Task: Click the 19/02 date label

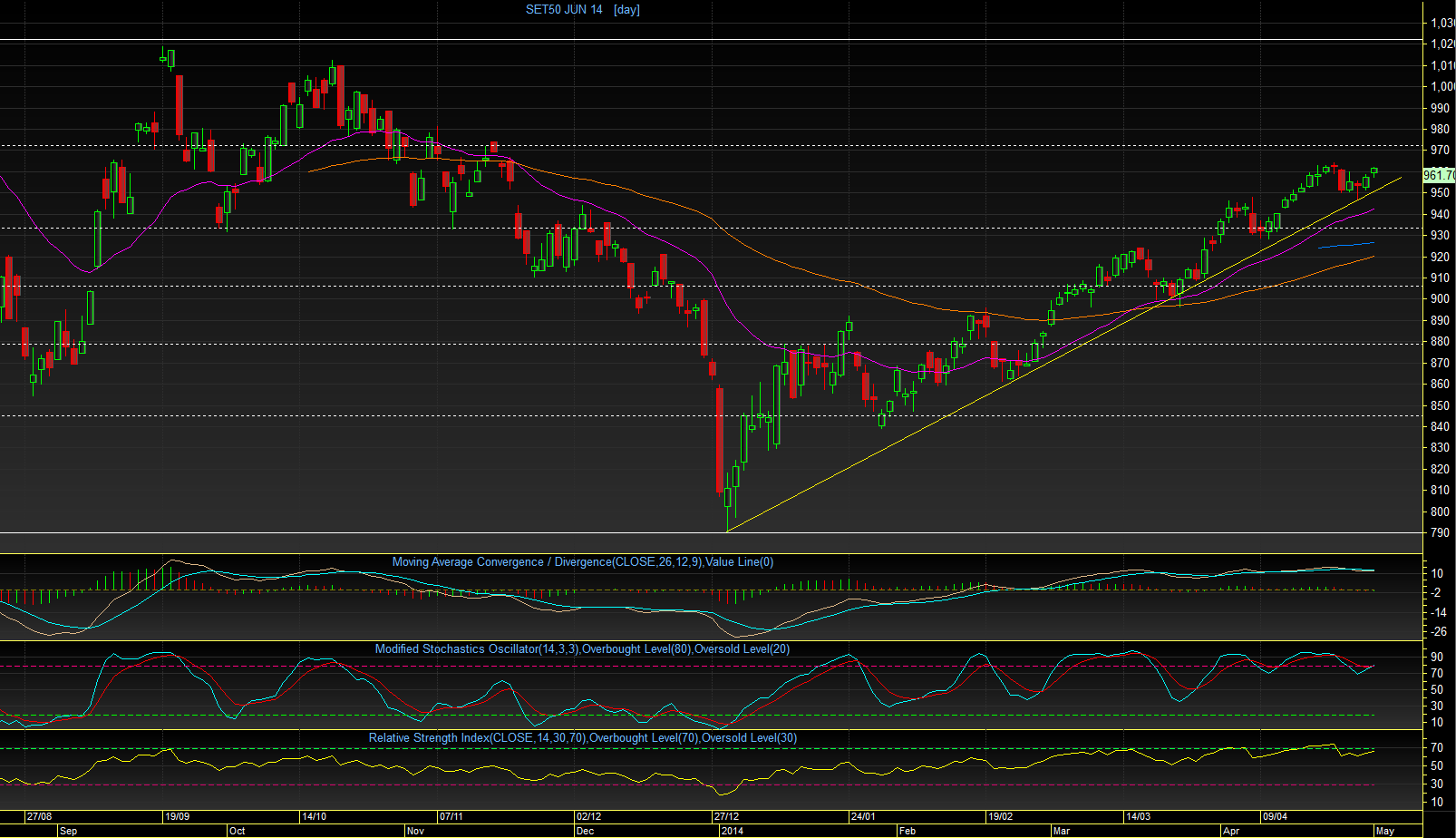Action: tap(1001, 816)
